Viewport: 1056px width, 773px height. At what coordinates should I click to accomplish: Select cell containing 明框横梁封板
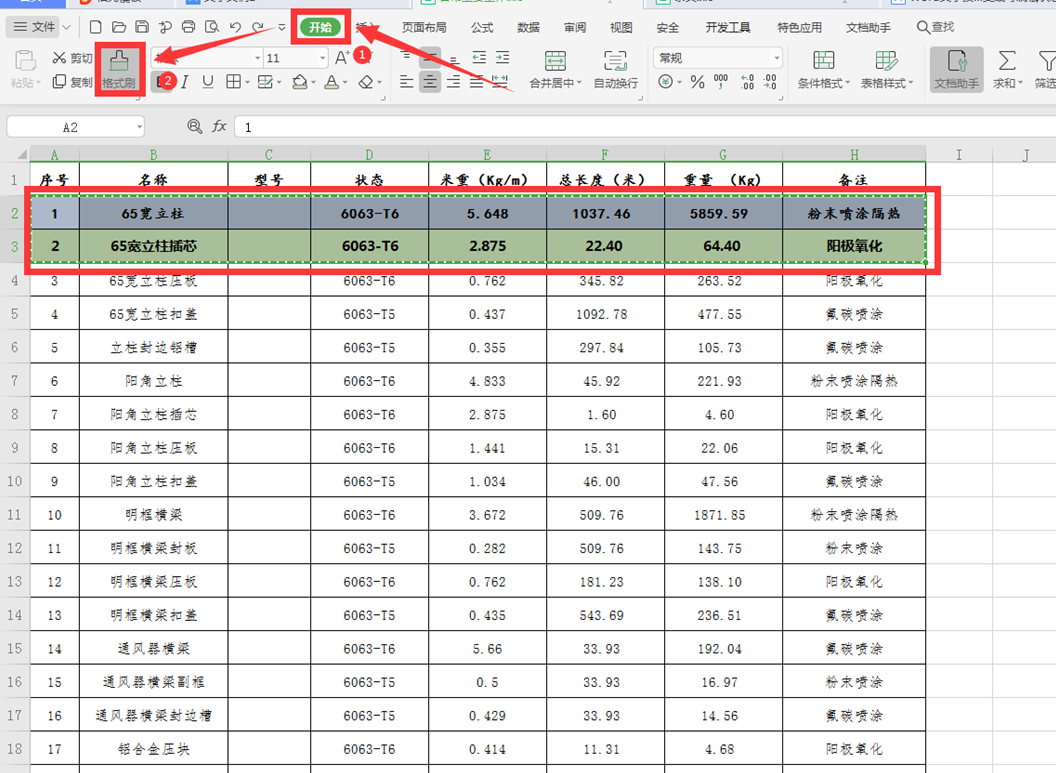click(x=154, y=549)
